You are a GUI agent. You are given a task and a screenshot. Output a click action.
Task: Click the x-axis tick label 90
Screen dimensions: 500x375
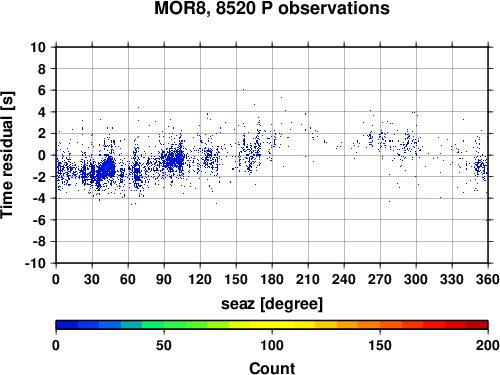point(164,279)
